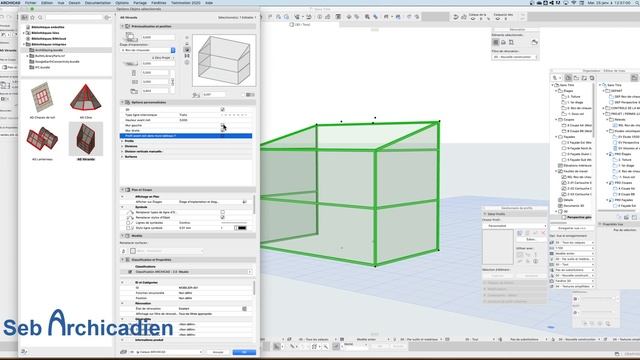Click the chain link icon between dimension fields

[172, 82]
